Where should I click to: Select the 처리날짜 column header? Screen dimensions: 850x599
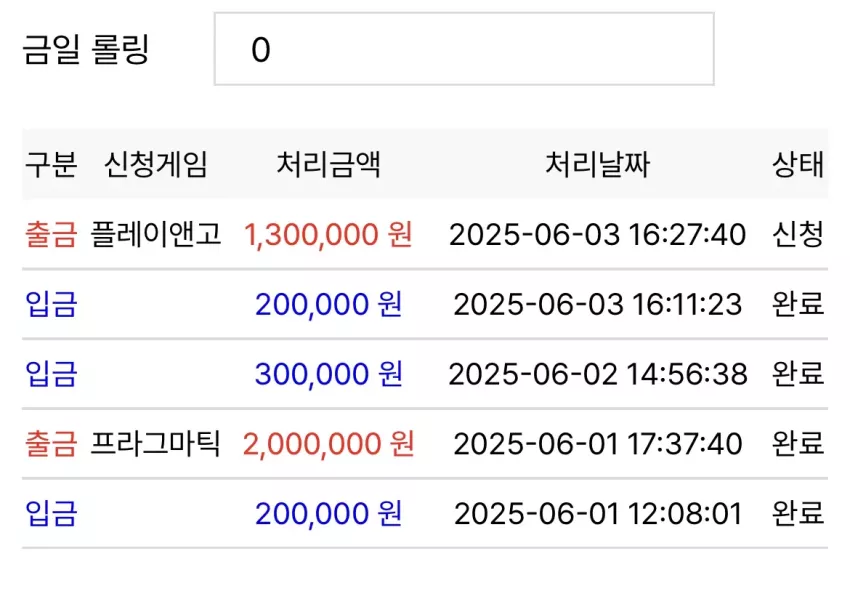[x=597, y=164]
